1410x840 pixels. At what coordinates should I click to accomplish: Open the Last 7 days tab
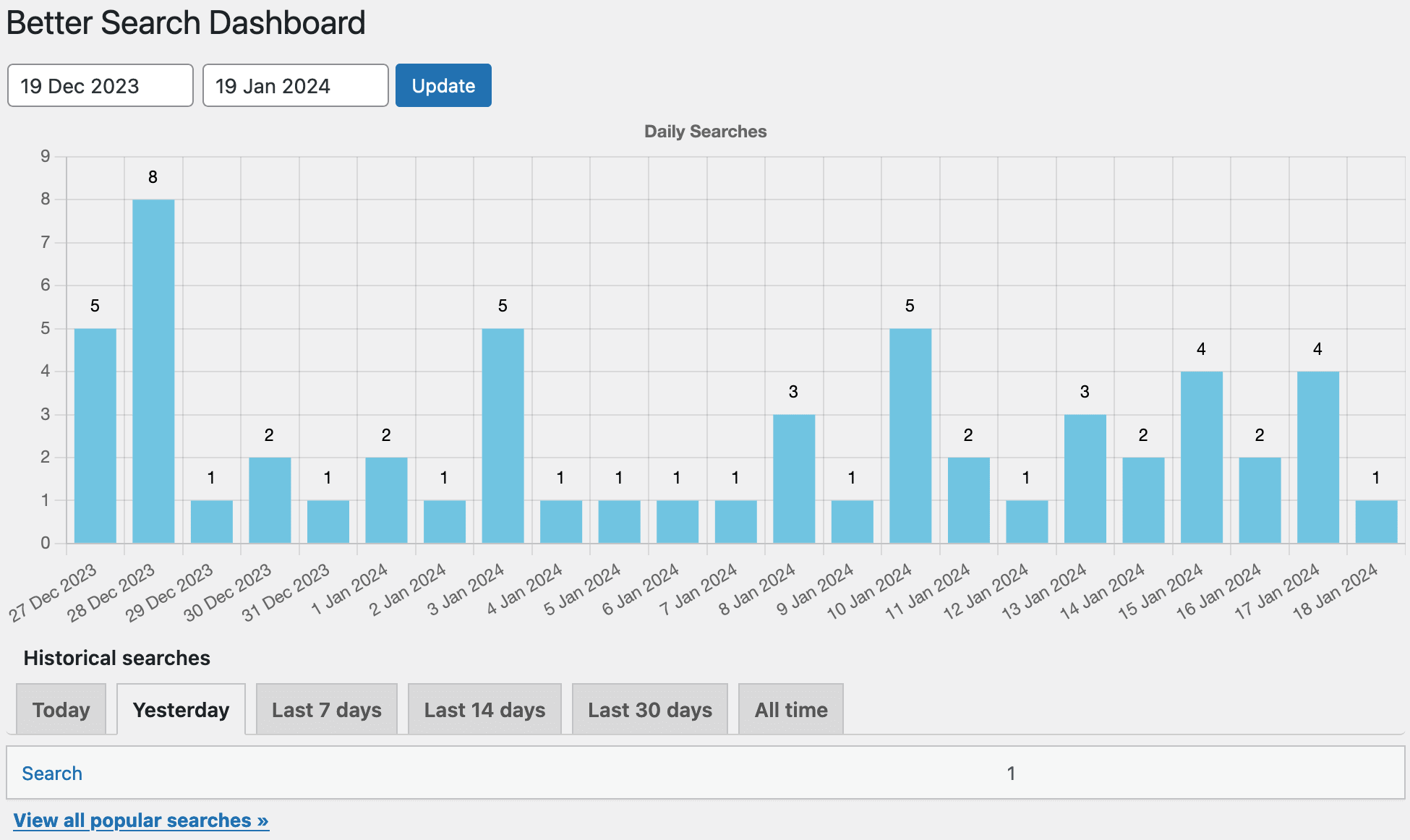click(327, 710)
